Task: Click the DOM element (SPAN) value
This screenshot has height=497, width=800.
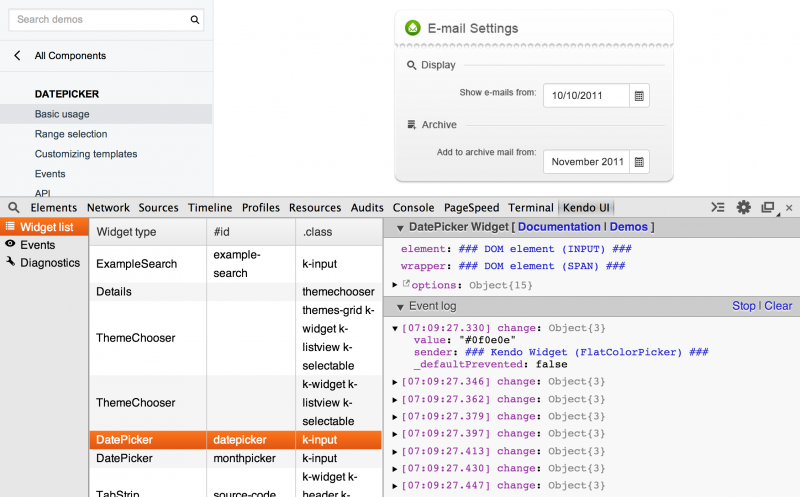Action: click(x=542, y=266)
